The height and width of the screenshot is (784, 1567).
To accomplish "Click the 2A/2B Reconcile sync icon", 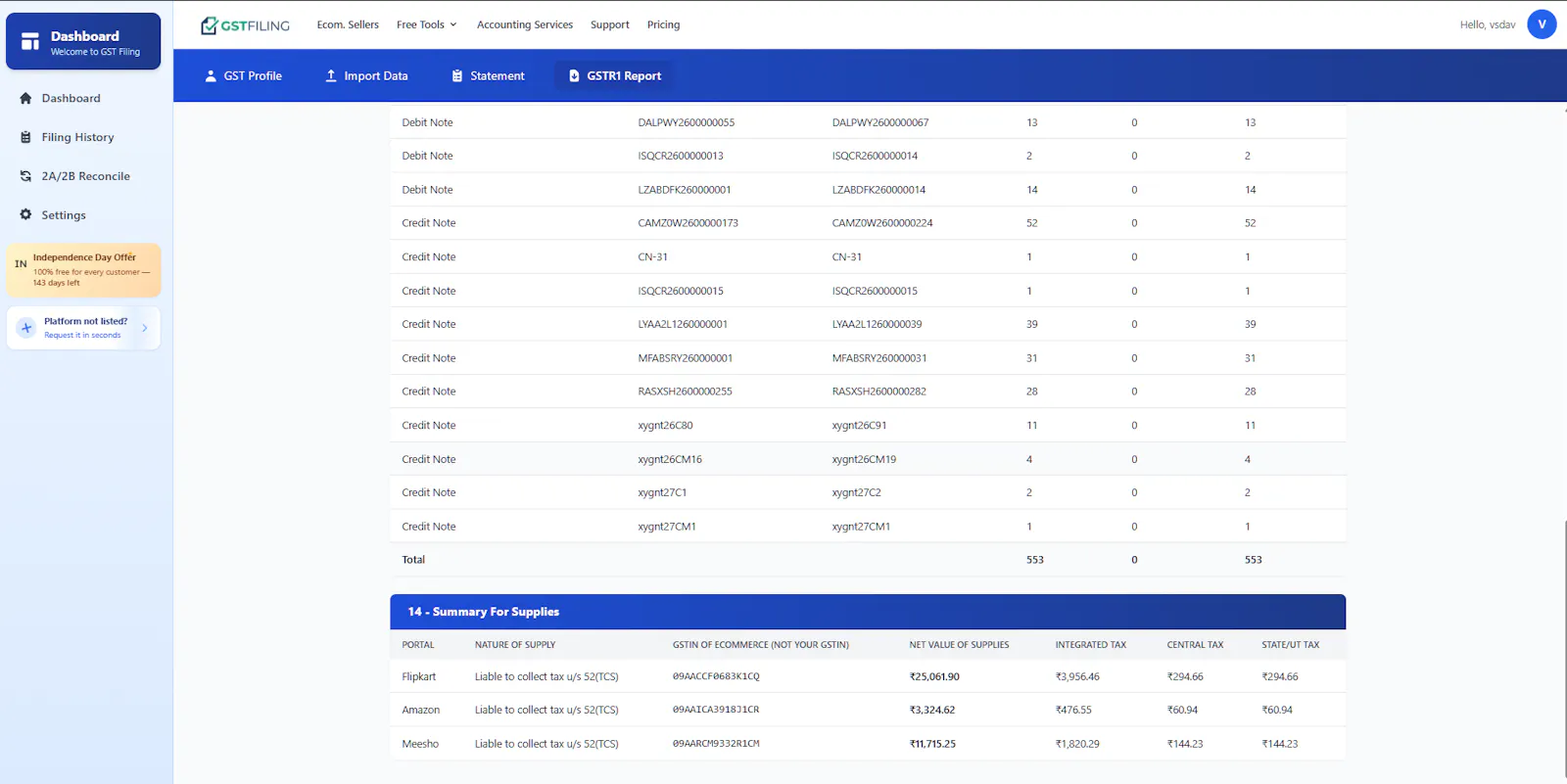I will [x=25, y=176].
